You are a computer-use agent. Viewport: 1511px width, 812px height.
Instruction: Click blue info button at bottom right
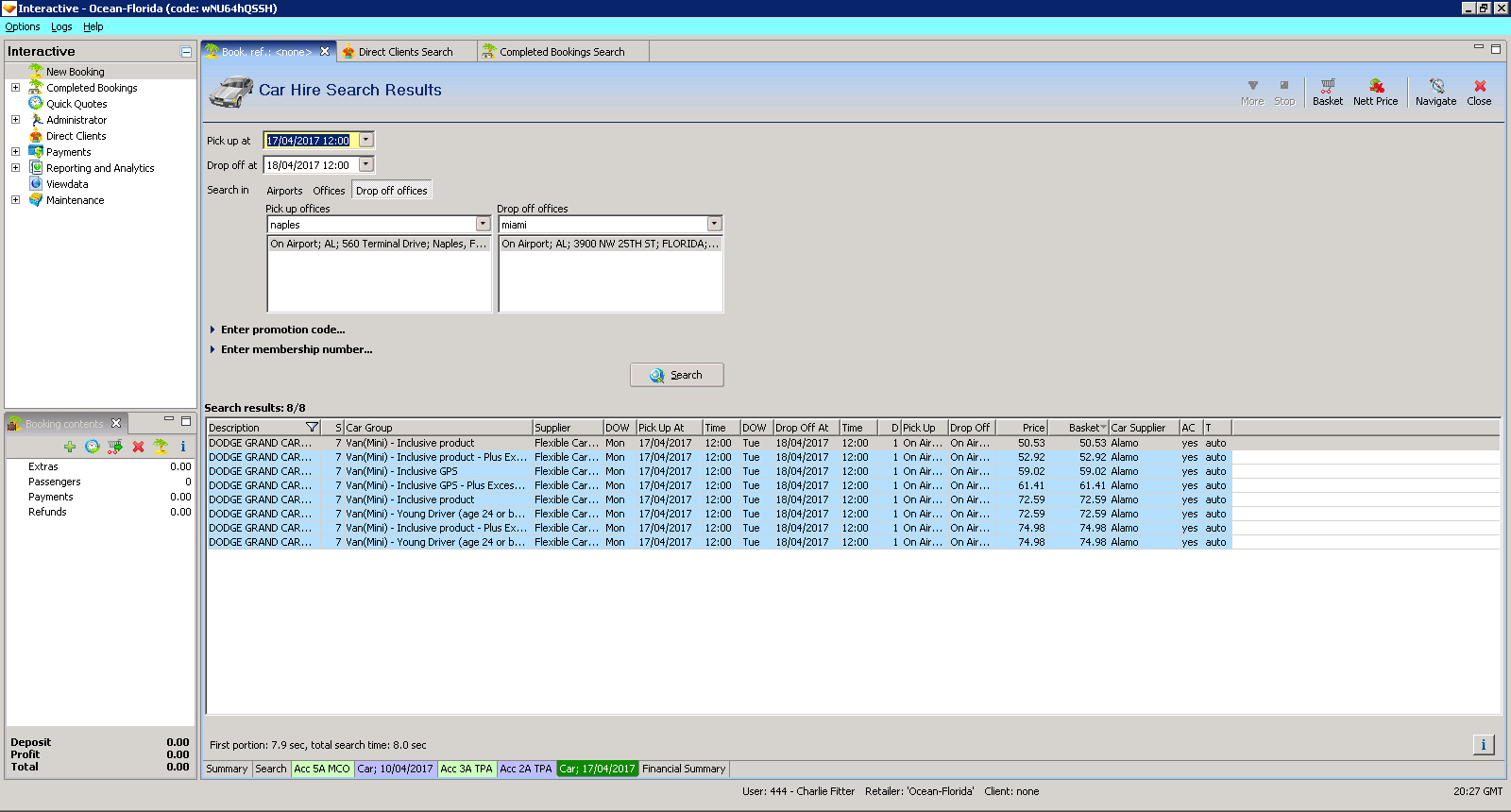coord(1483,745)
